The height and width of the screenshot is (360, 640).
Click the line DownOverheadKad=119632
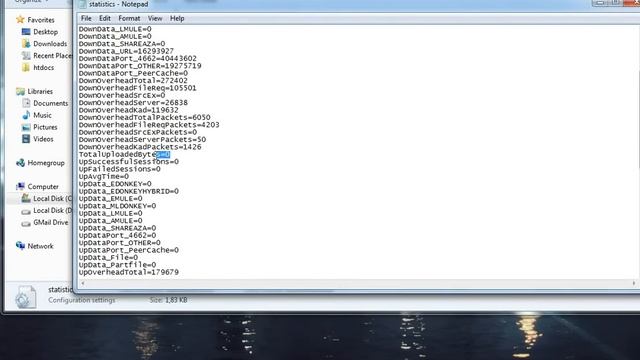(129, 110)
